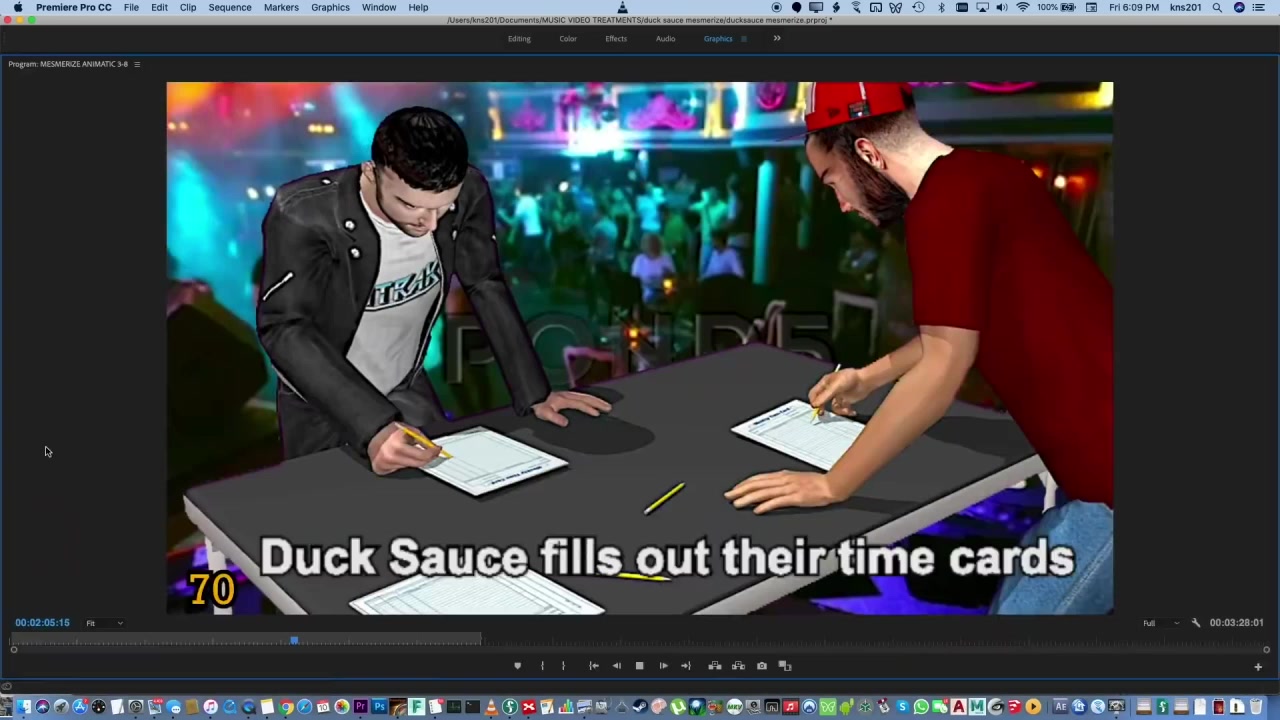1280x720 pixels.
Task: Open the playback resolution Full dropdown
Action: (x=1161, y=623)
